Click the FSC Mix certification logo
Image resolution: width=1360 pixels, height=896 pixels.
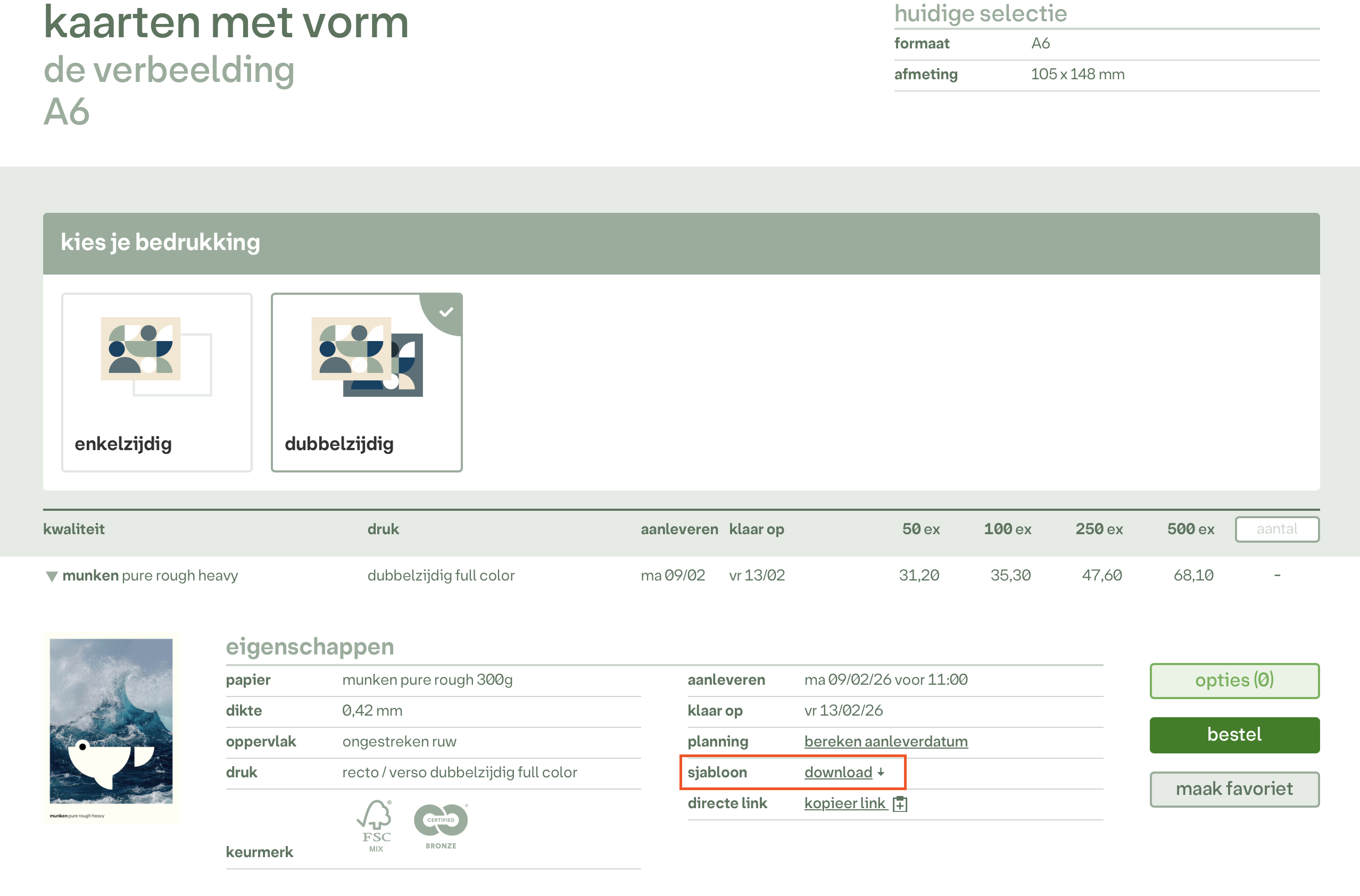pos(376,825)
